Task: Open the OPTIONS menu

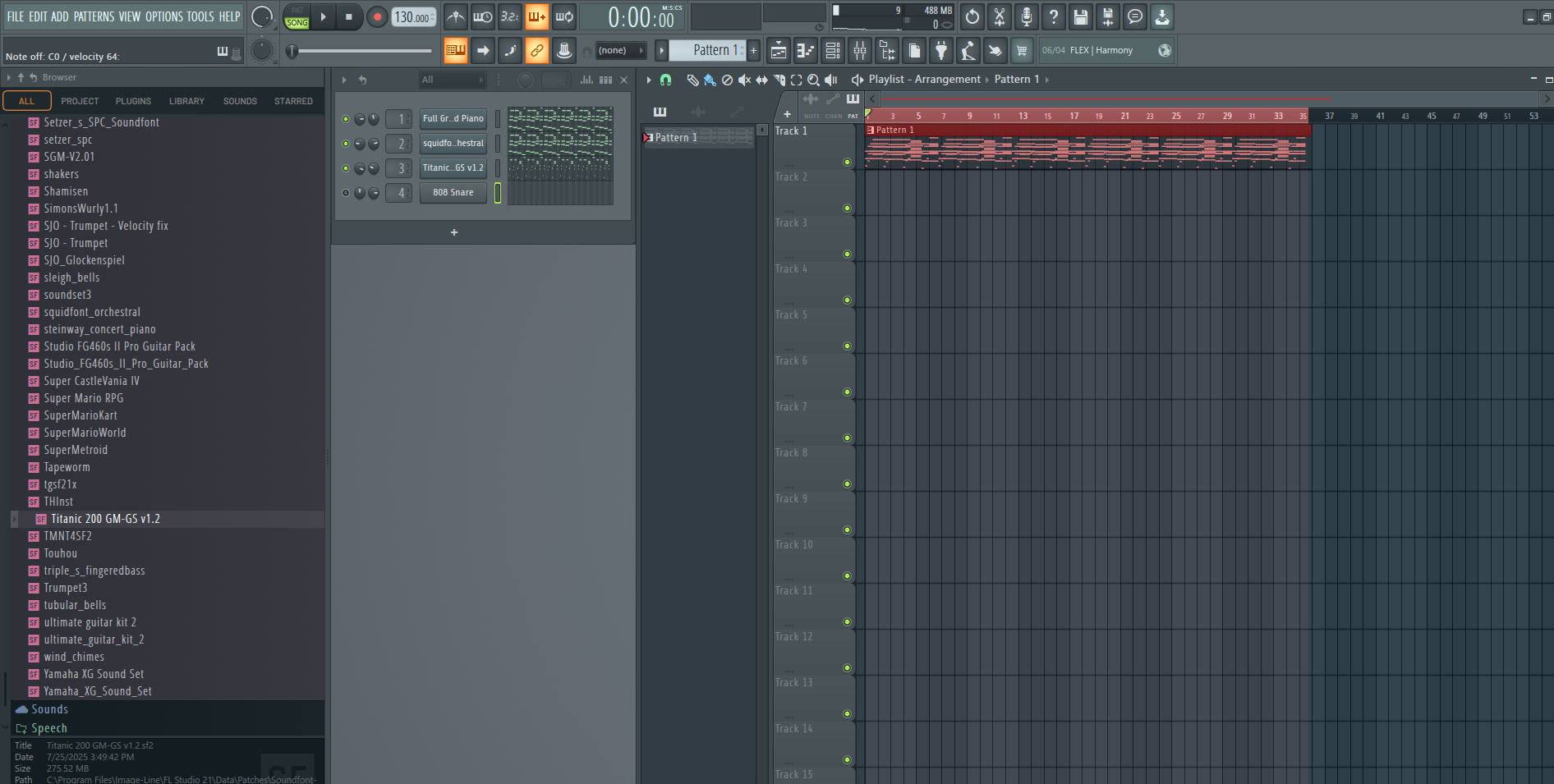Action: 164,16
